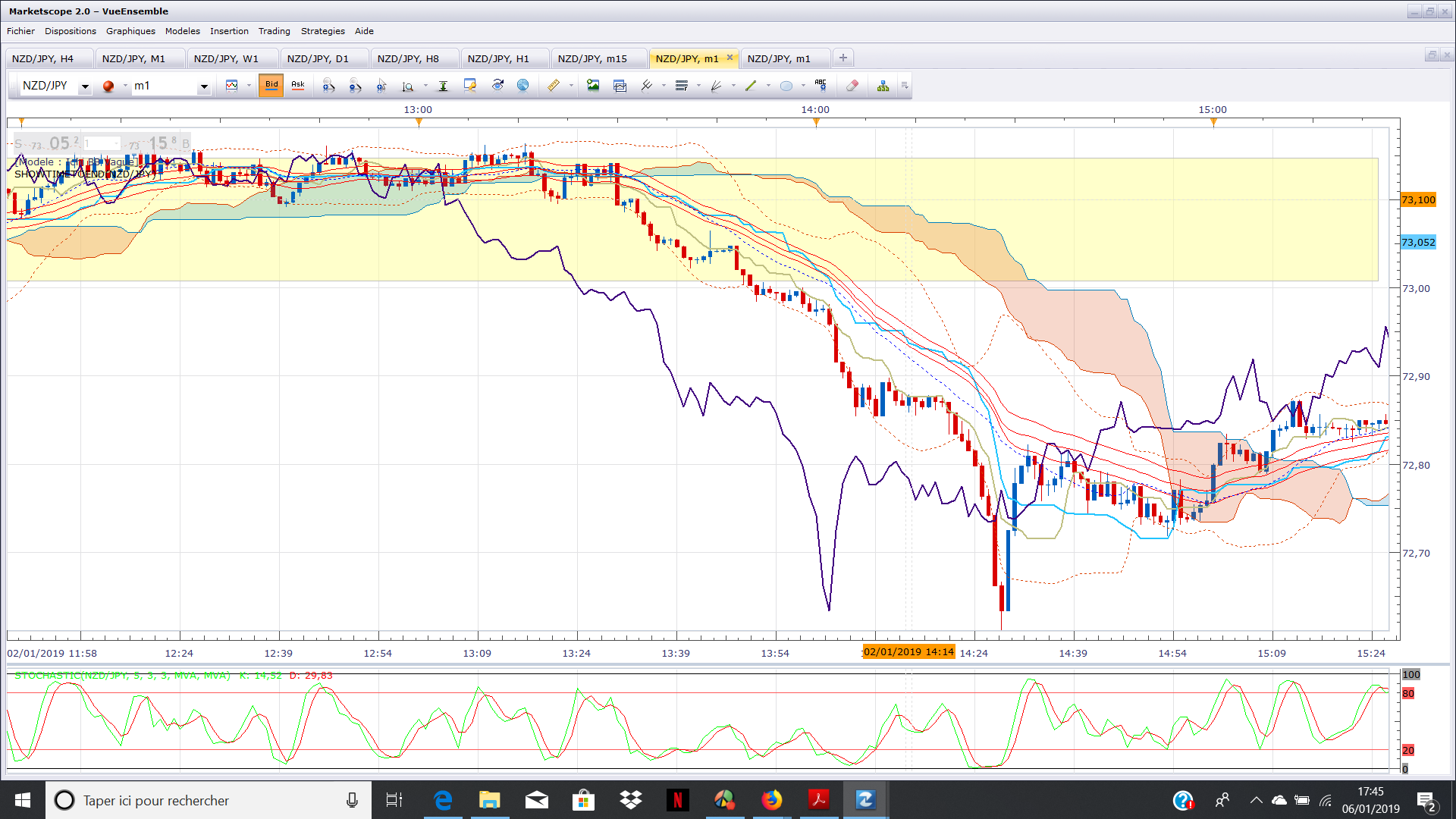This screenshot has width=1456, height=819.
Task: Open the Aide menu
Action: pyautogui.click(x=364, y=31)
